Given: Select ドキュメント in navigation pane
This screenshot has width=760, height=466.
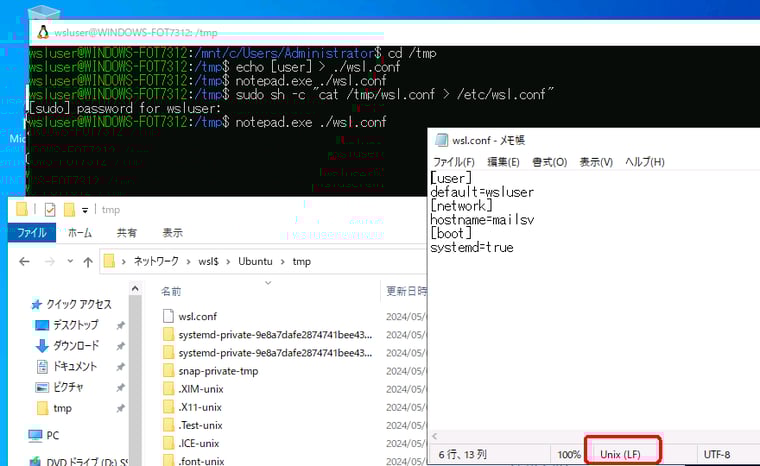Looking at the screenshot, I should click(75, 367).
